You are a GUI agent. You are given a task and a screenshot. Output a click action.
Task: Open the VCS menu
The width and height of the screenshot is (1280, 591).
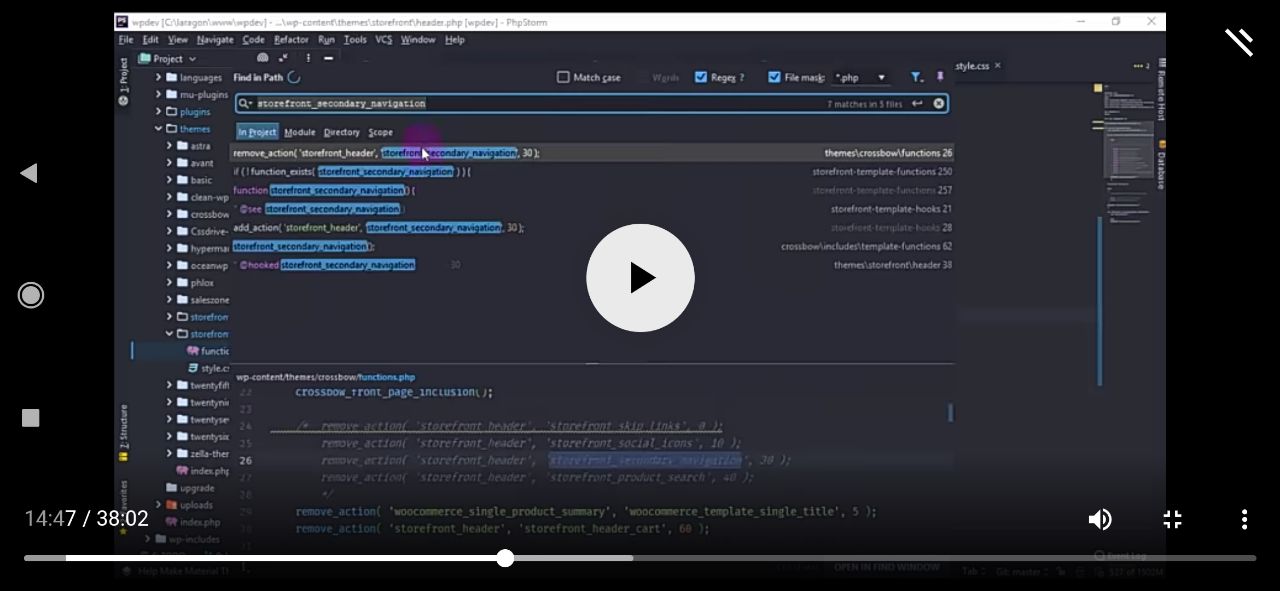pos(384,40)
